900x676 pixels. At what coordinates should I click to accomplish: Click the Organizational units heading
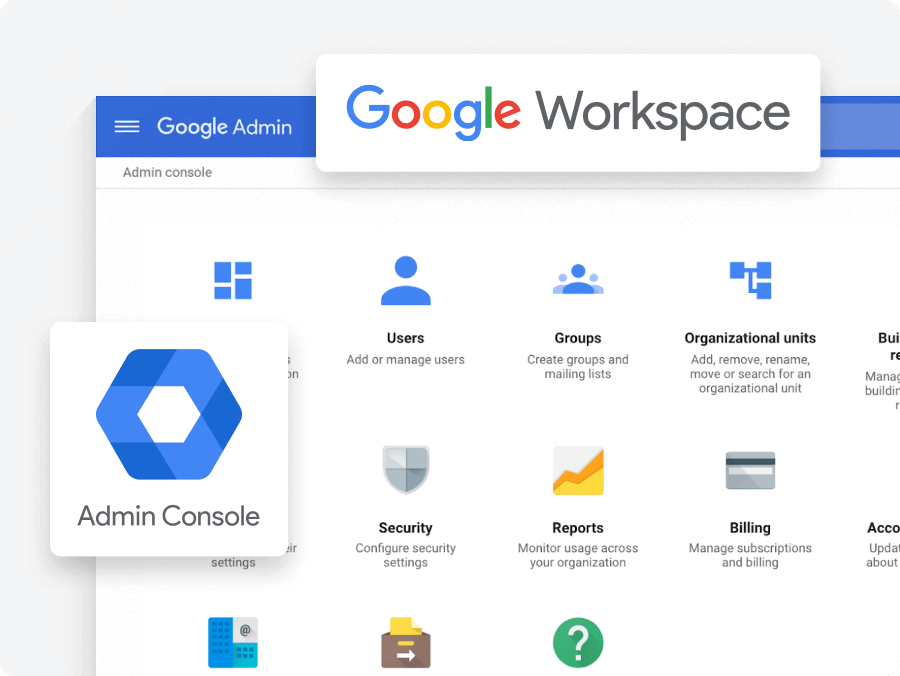(750, 338)
